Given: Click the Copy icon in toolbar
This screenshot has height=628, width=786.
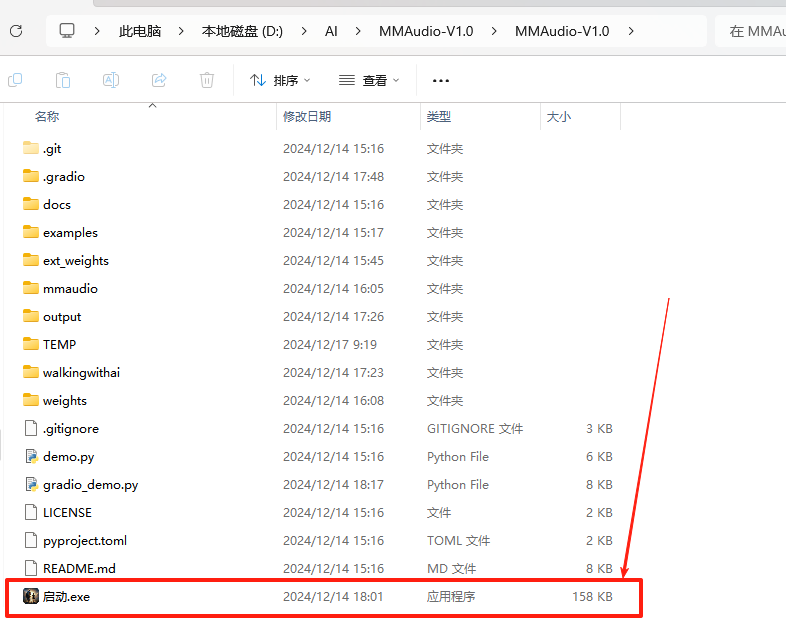Looking at the screenshot, I should point(15,80).
